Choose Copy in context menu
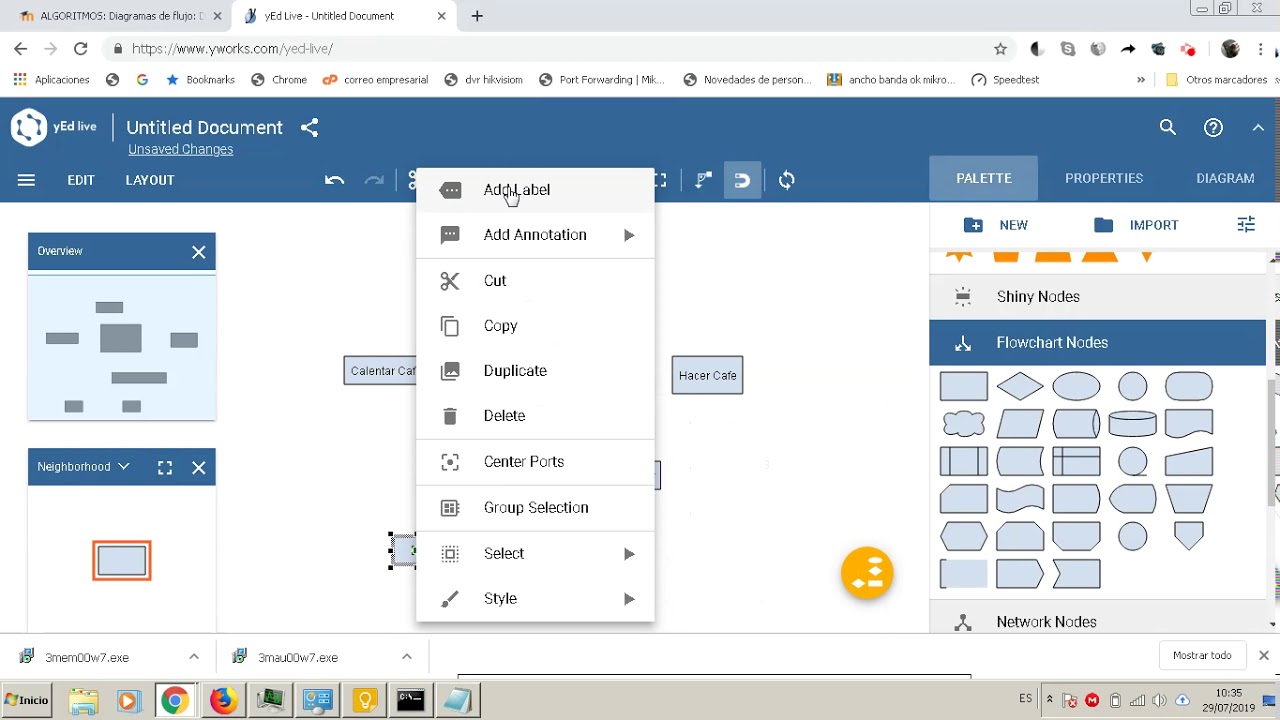The height and width of the screenshot is (720, 1280). (x=535, y=326)
